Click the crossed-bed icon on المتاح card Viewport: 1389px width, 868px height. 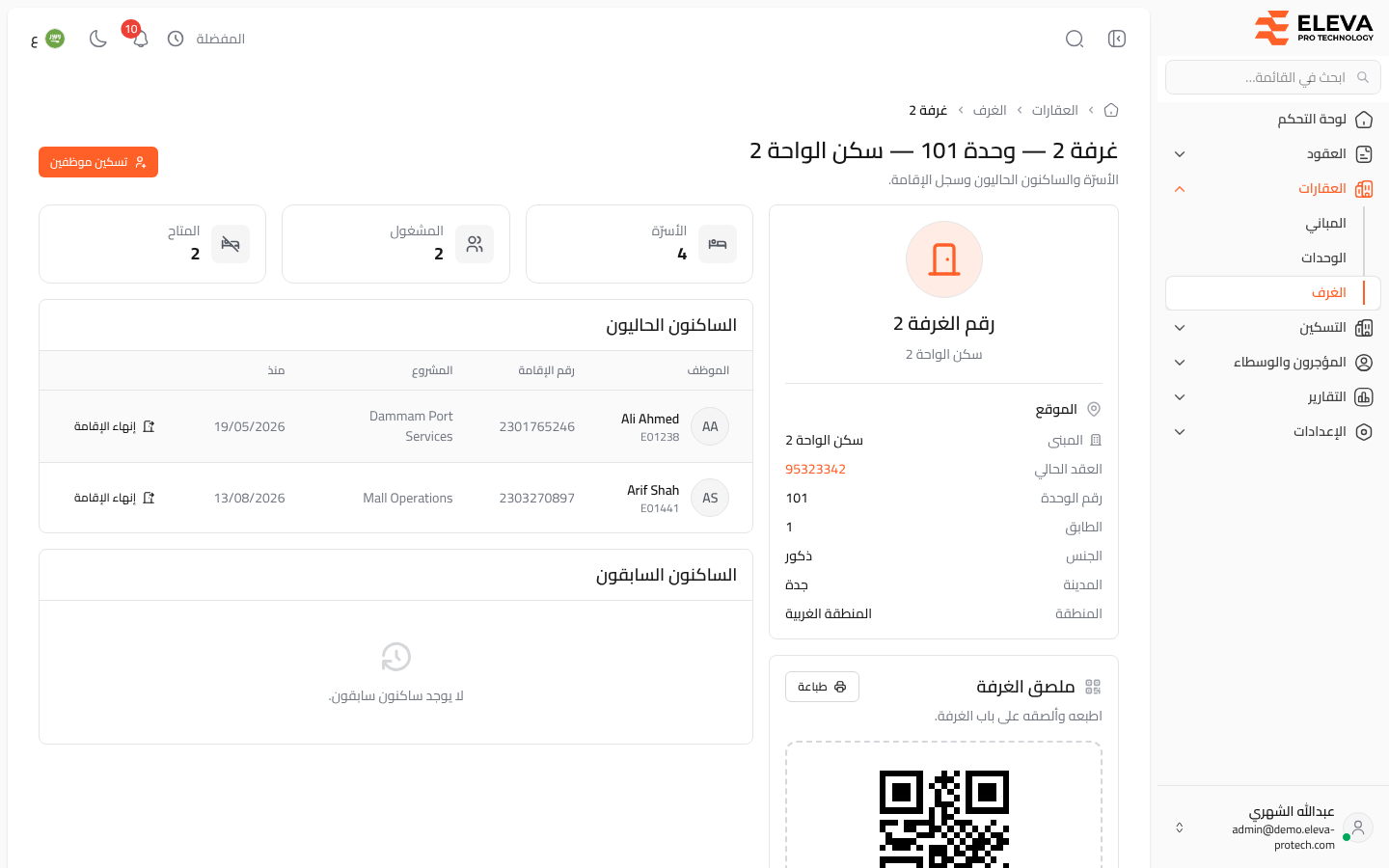231,244
